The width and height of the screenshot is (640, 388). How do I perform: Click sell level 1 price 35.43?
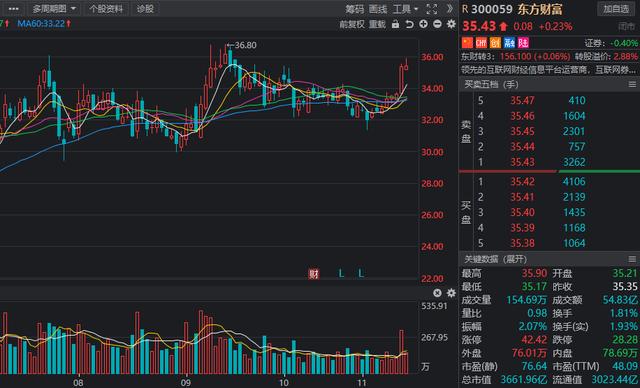pos(522,162)
